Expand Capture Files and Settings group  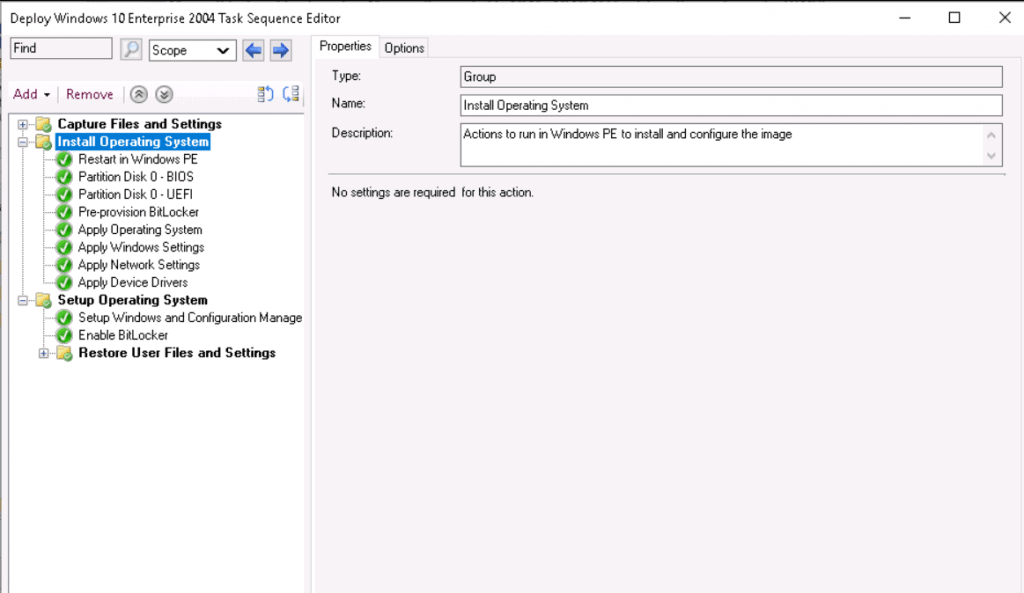(x=23, y=124)
